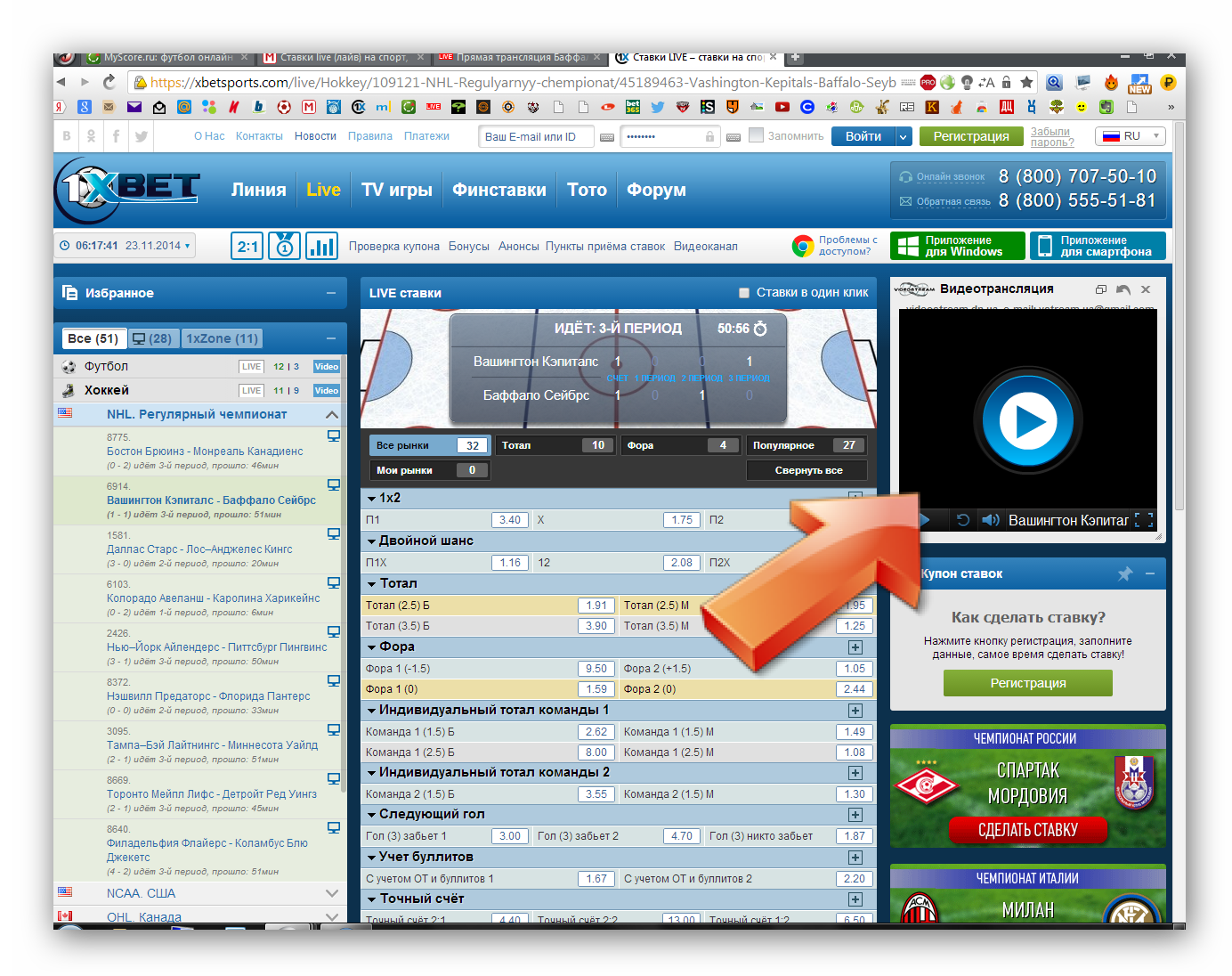
Task: Open the Линия main menu item
Action: click(259, 190)
